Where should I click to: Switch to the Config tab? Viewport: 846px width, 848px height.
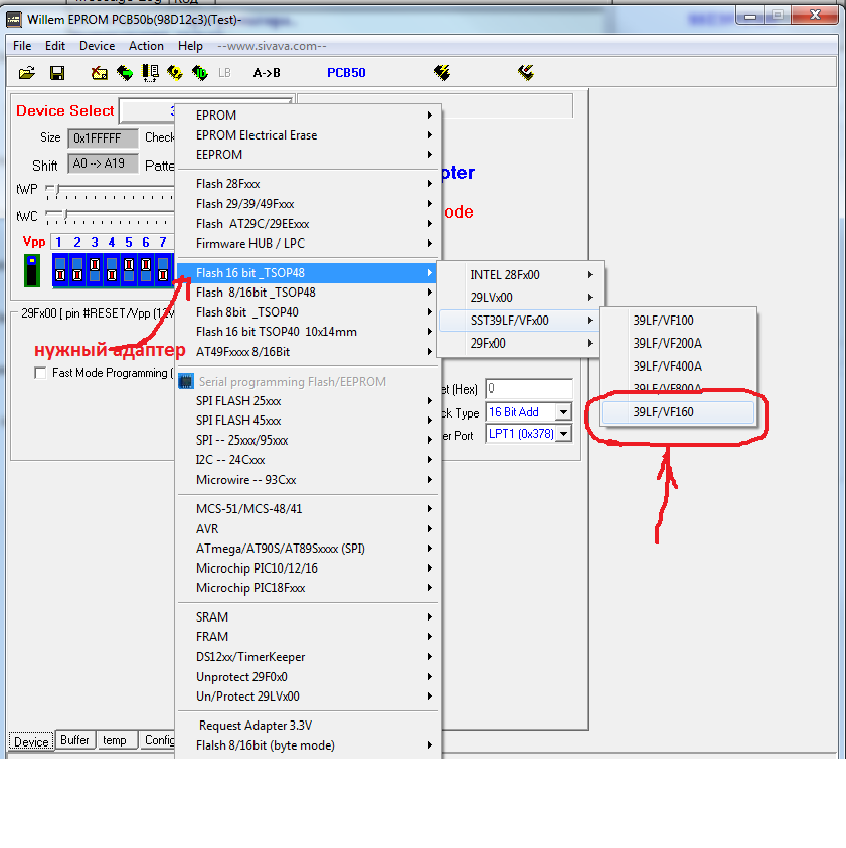[x=158, y=740]
